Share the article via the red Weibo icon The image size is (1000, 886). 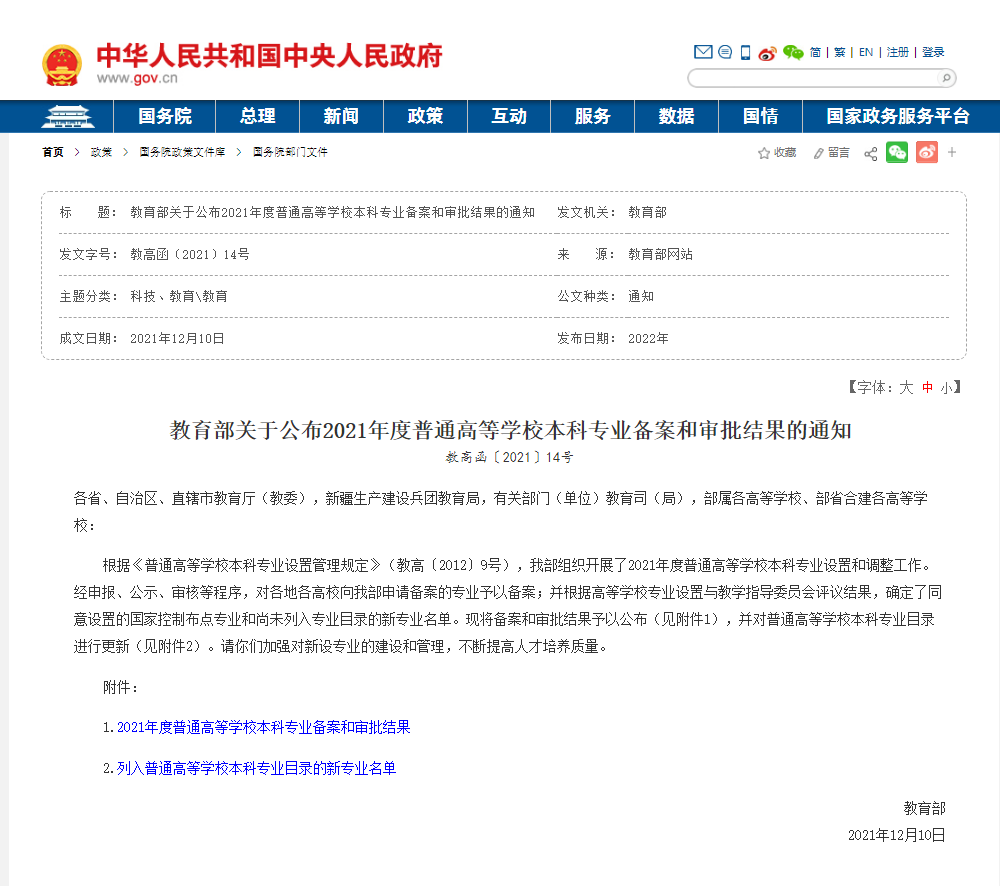(x=926, y=152)
